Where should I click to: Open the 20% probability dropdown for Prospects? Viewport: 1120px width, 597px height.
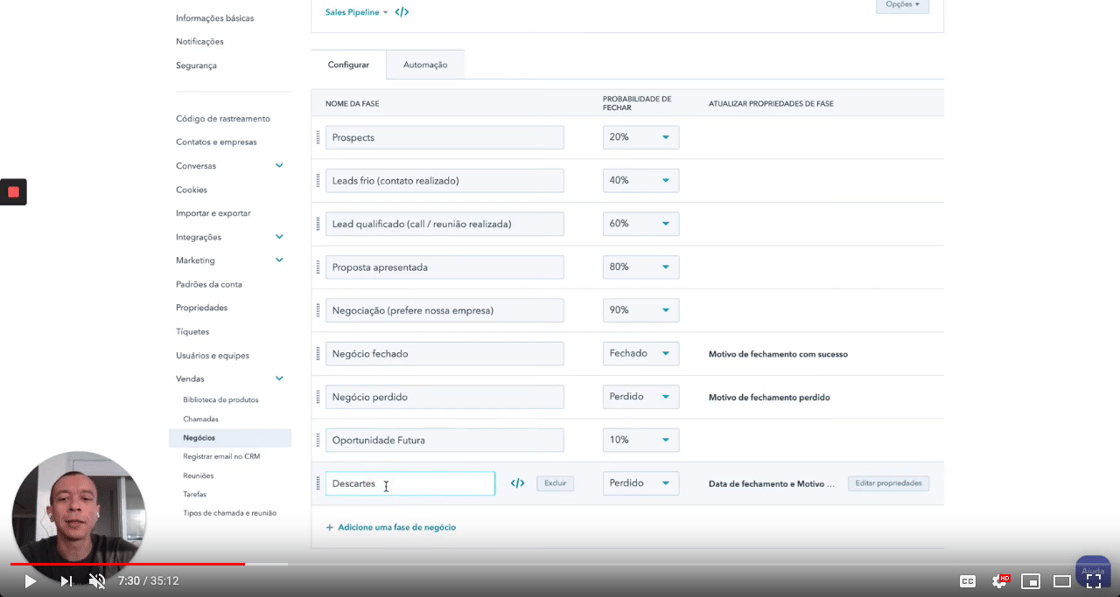point(641,137)
